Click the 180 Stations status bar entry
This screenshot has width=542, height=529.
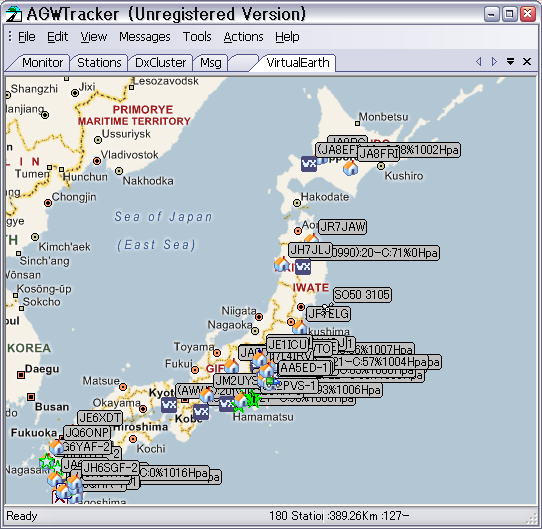tap(296, 516)
